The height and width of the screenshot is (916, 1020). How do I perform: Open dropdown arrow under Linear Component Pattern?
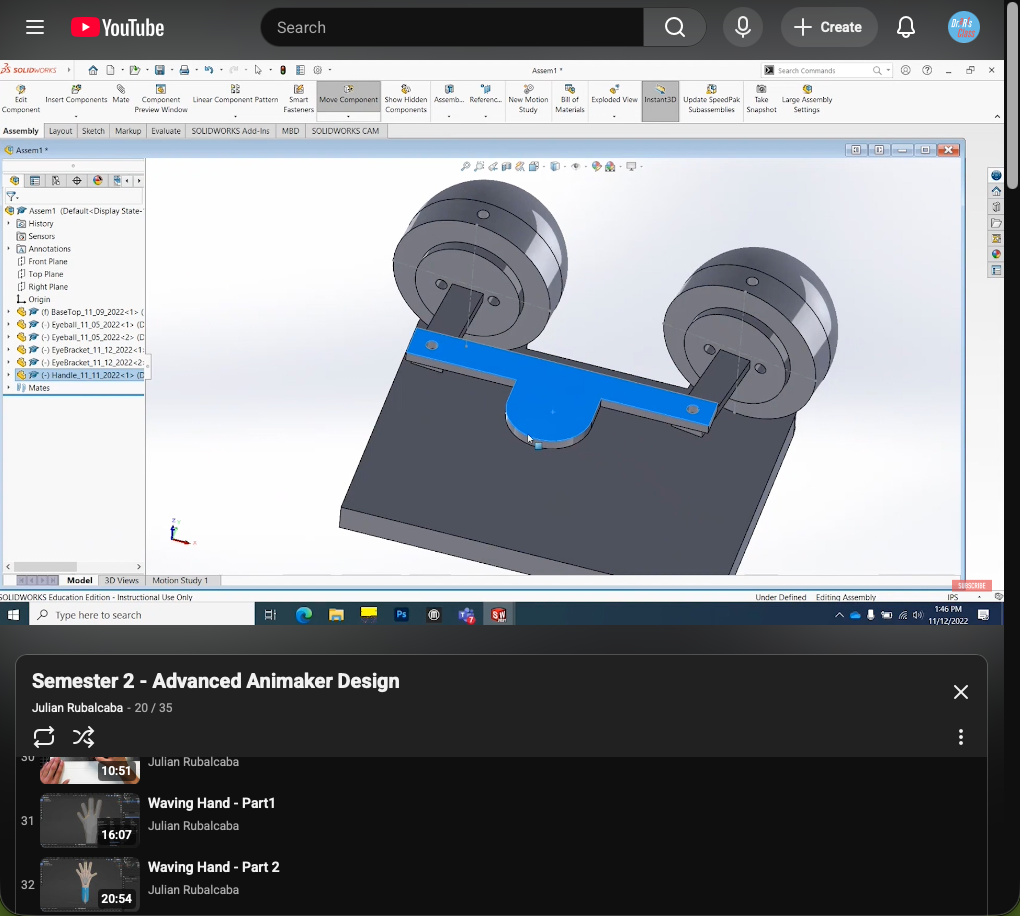[x=235, y=116]
